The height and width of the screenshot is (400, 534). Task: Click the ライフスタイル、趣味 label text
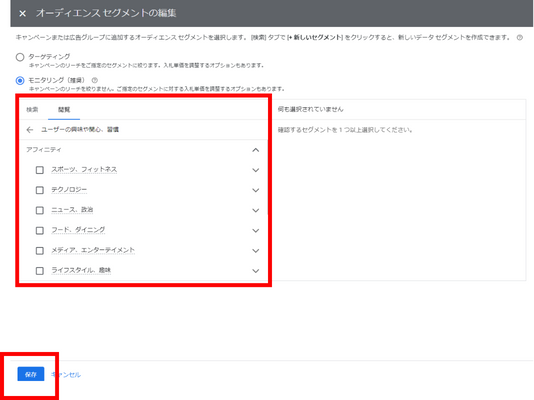81,270
